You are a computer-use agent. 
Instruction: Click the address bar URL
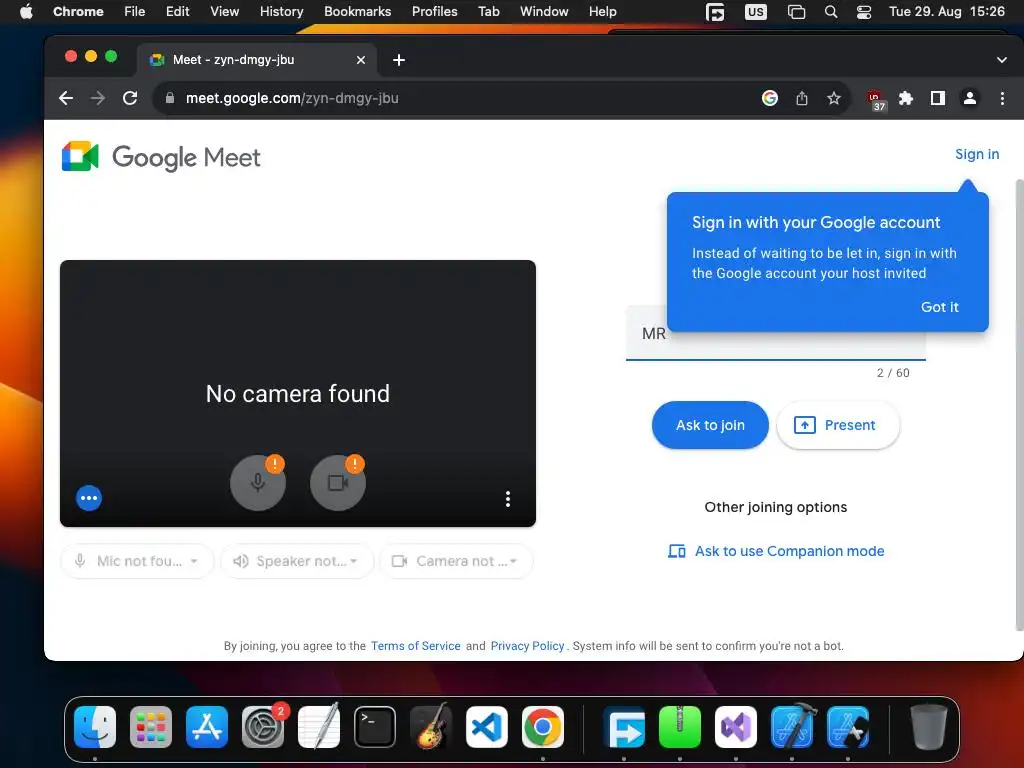(292, 98)
